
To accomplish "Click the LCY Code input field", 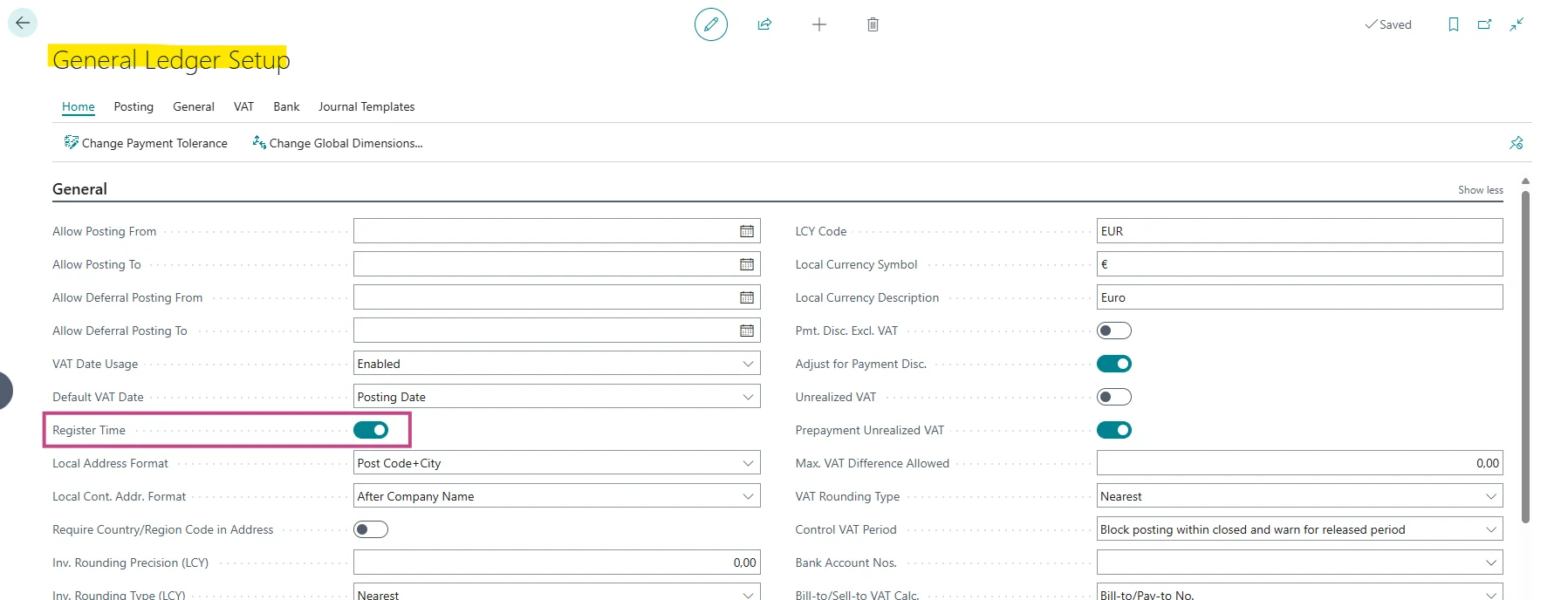I will click(1298, 231).
